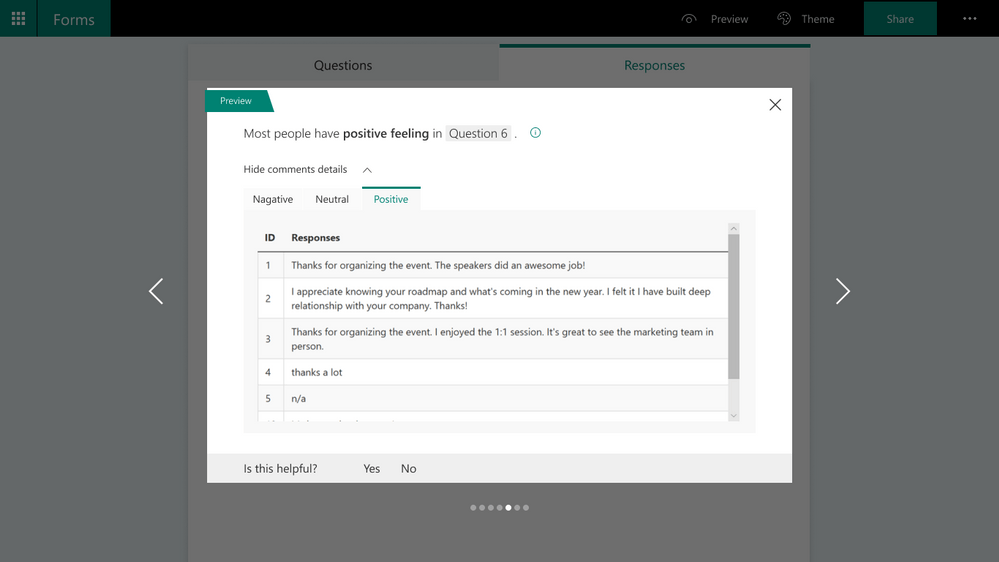Close the insight preview dialog

pos(775,104)
